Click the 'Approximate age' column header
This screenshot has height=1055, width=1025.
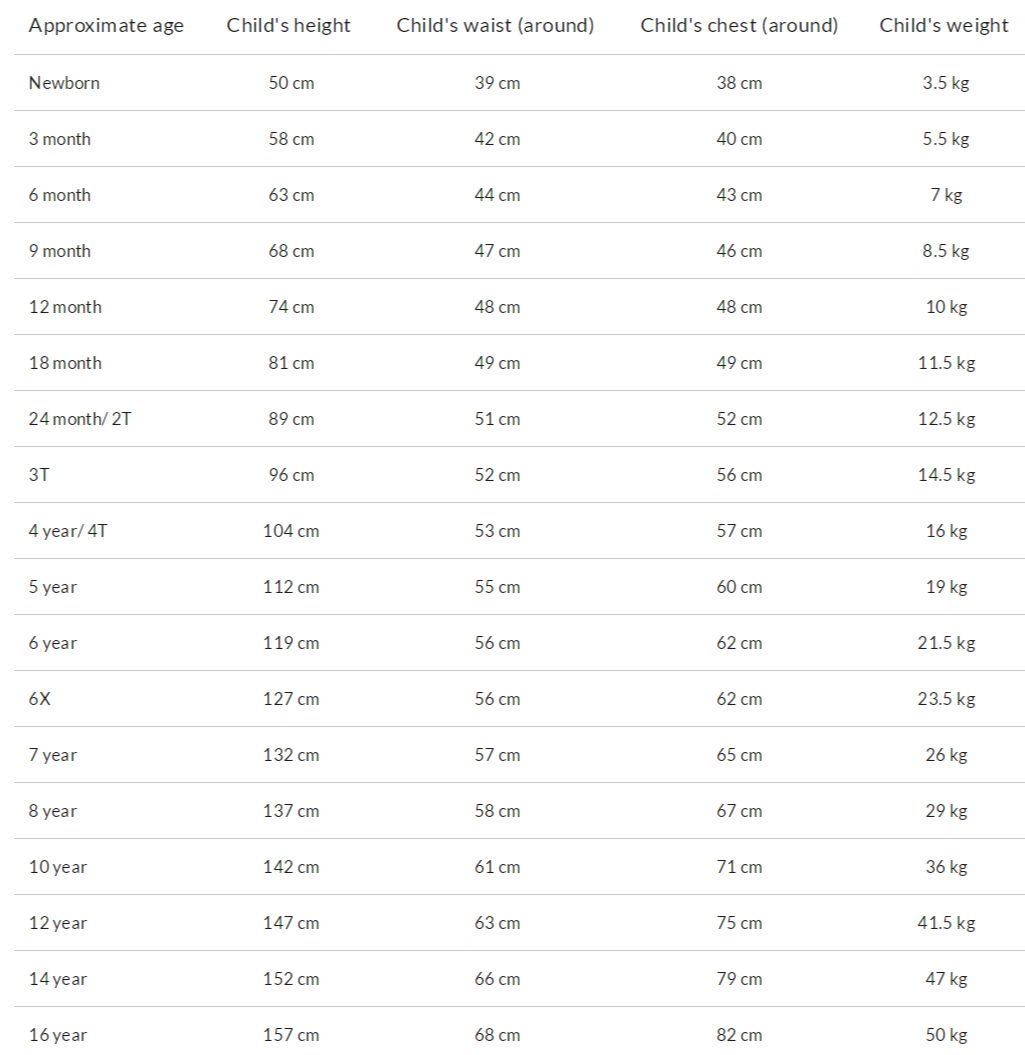pyautogui.click(x=106, y=26)
